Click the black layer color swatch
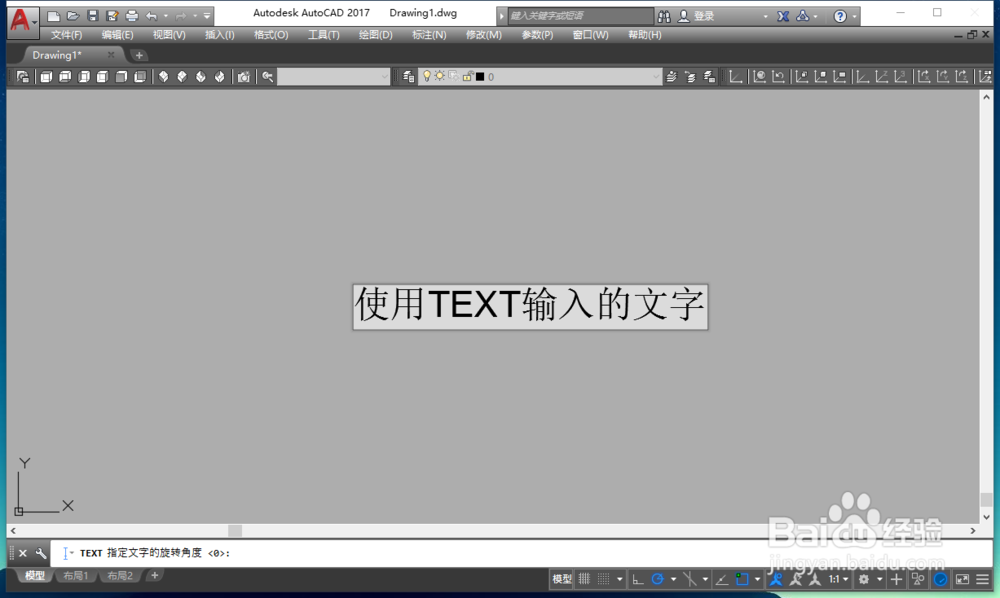 (x=480, y=77)
